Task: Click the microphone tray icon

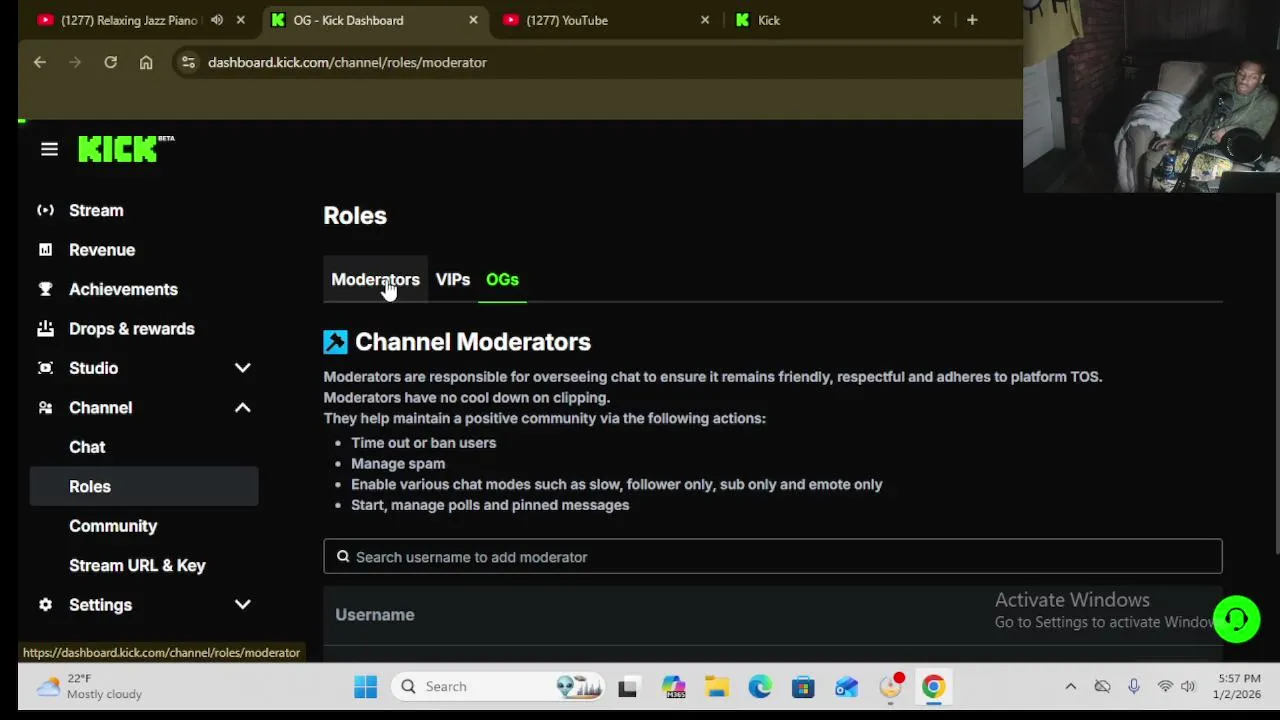Action: click(x=1134, y=687)
